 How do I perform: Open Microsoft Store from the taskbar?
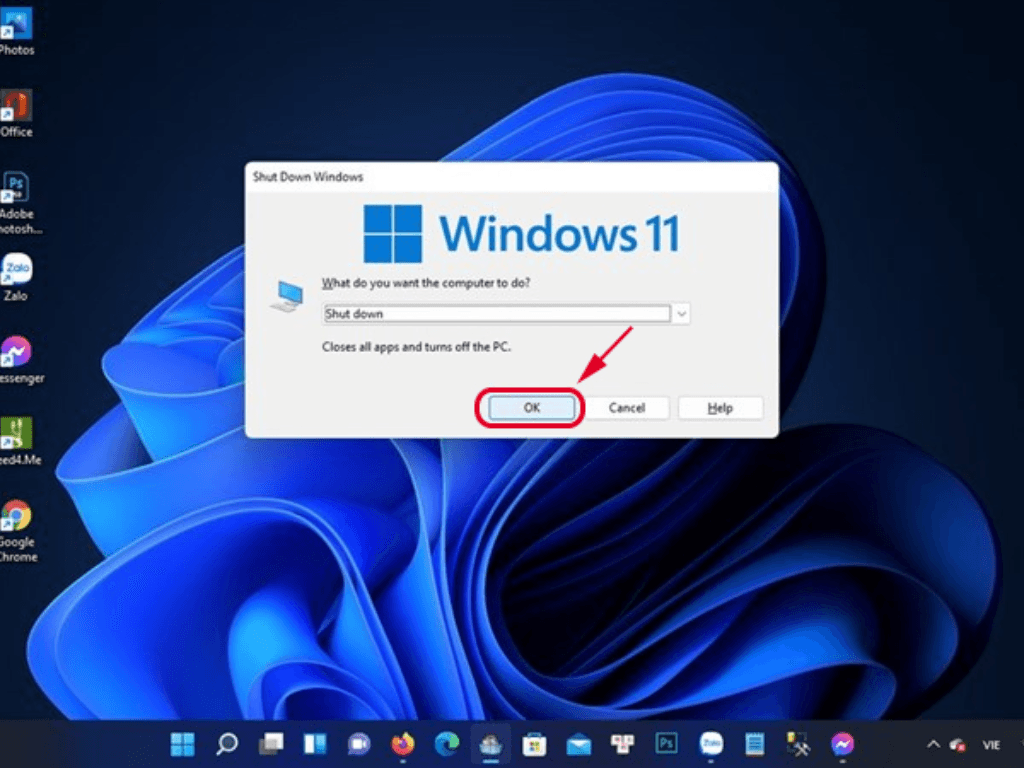(534, 744)
